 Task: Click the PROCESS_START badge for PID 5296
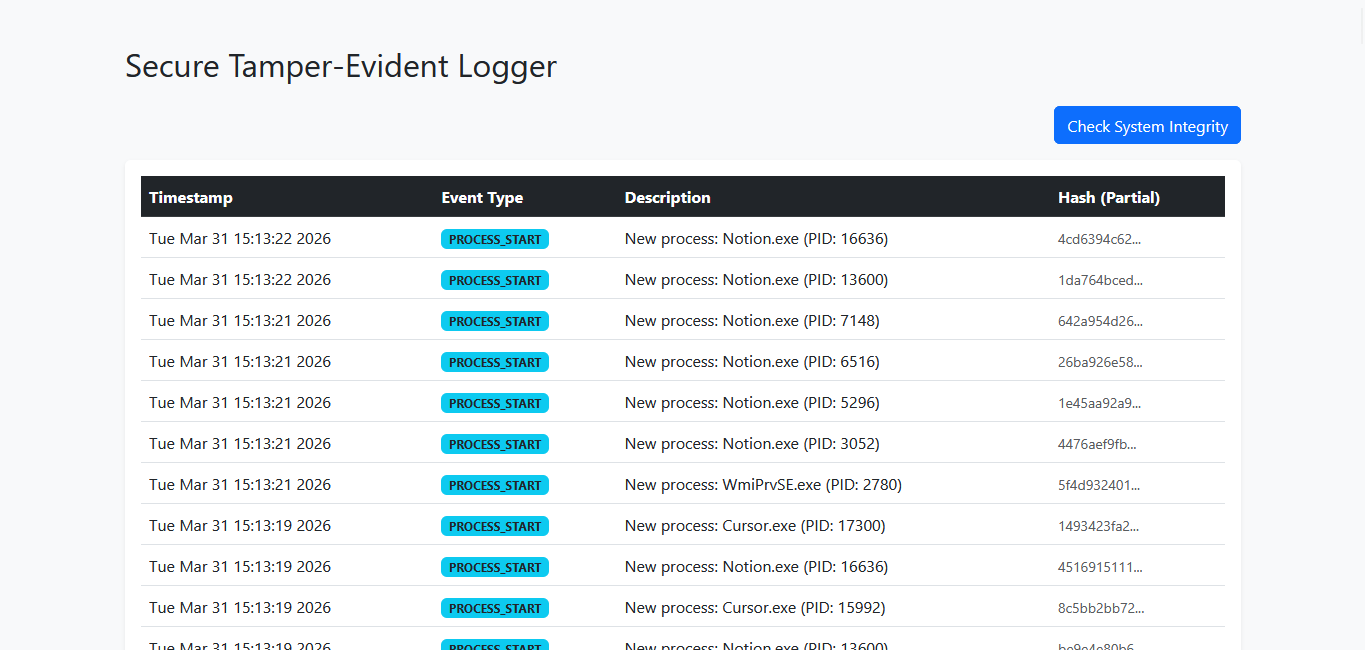point(494,403)
